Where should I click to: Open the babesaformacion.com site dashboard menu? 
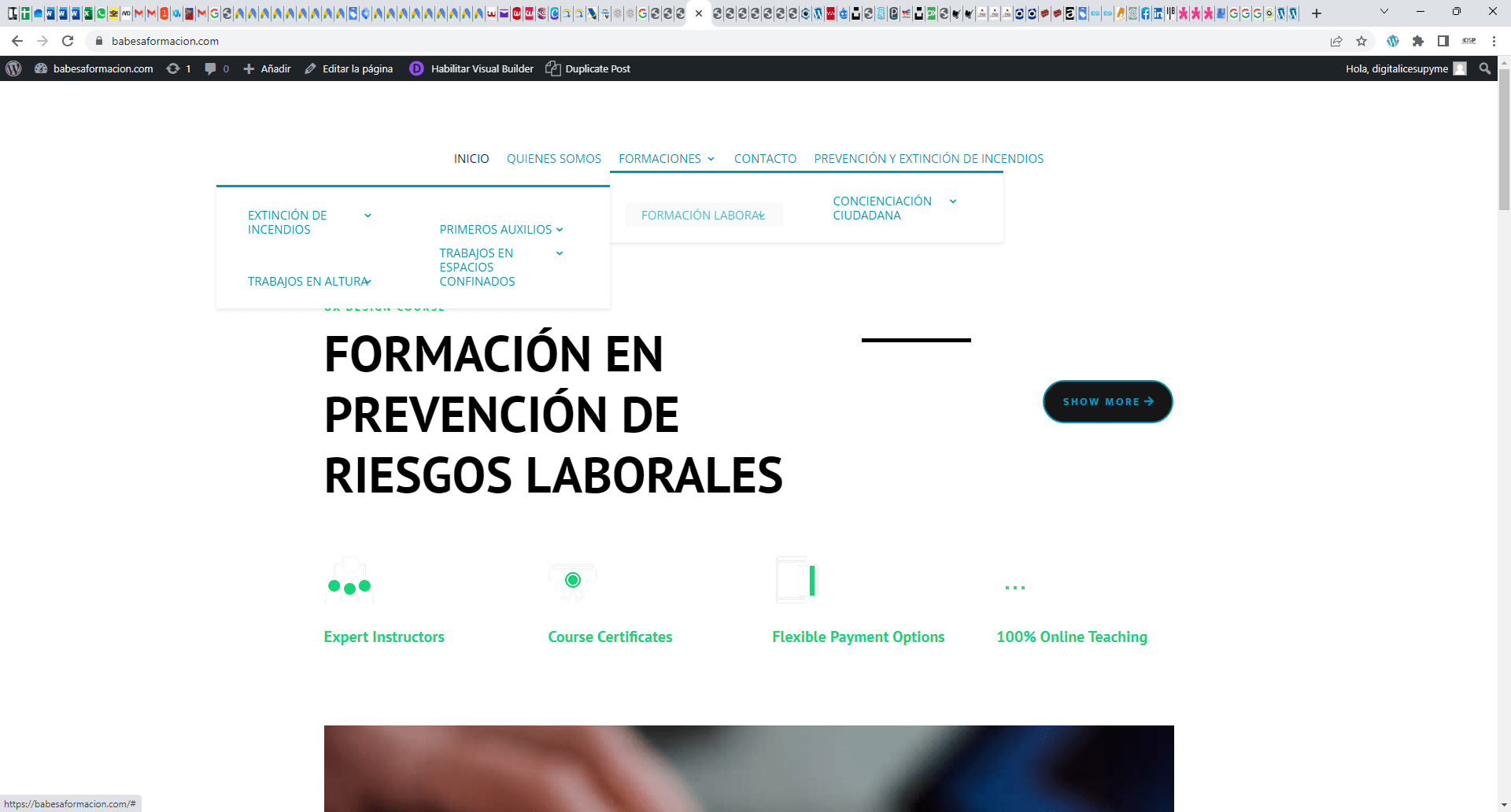pyautogui.click(x=94, y=68)
